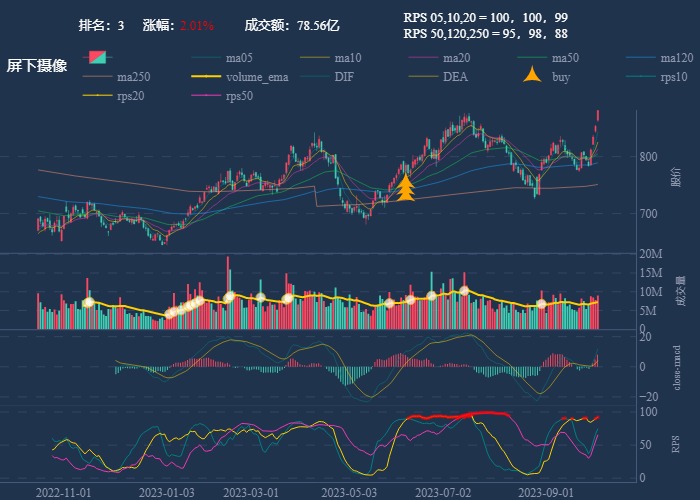Toggle the DIF series in legend

tap(343, 77)
